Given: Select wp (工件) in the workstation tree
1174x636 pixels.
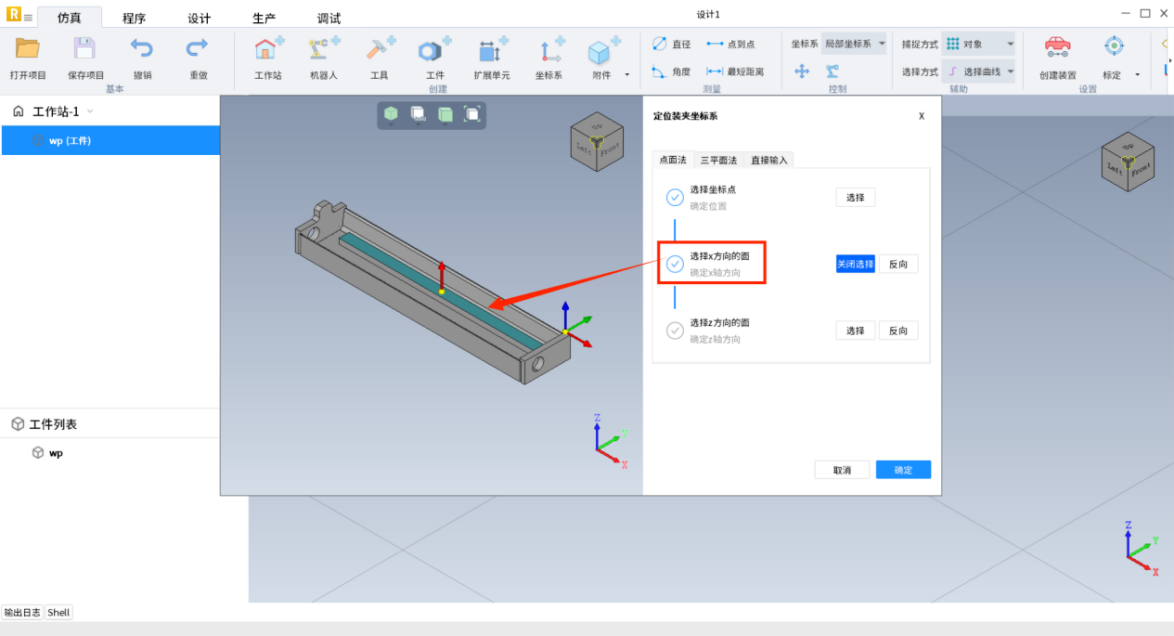Looking at the screenshot, I should point(70,141).
